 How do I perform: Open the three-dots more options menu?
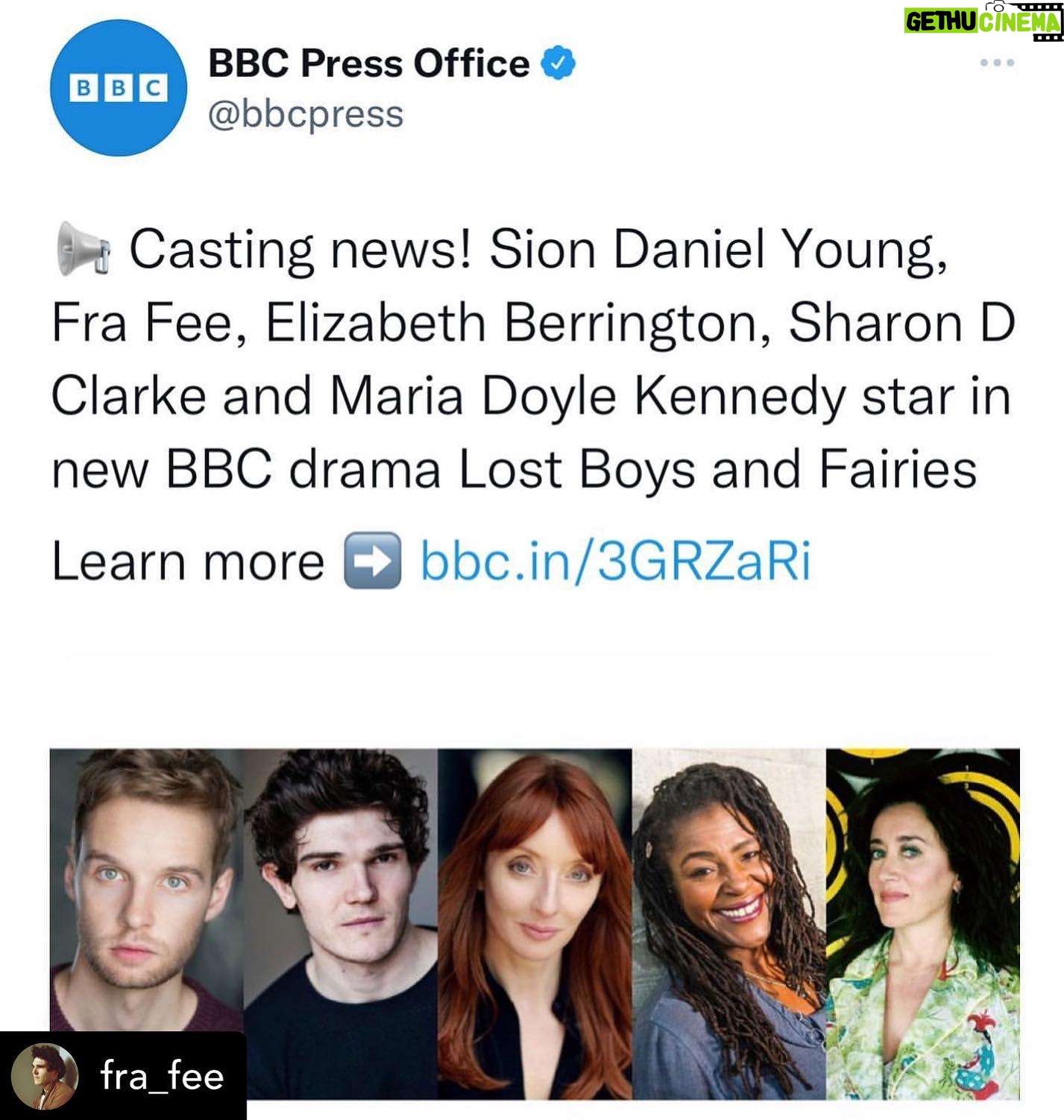(x=997, y=63)
